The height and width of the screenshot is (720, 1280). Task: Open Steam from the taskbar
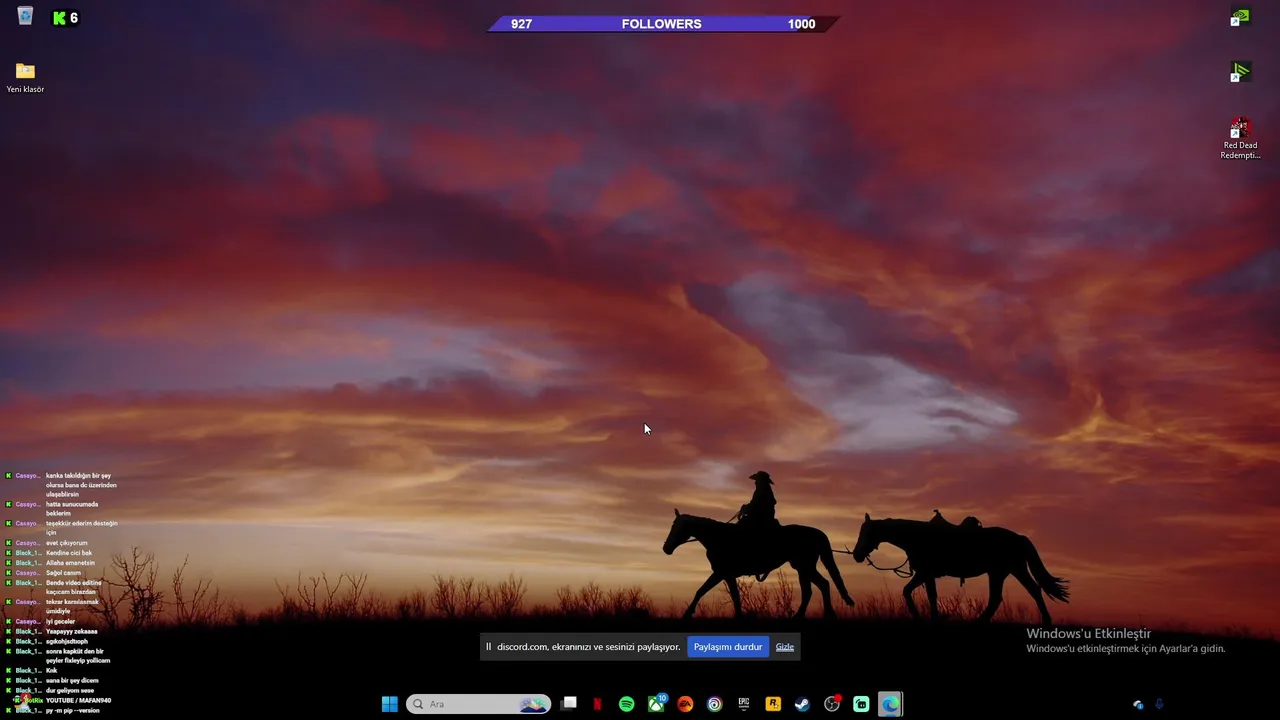click(x=802, y=704)
